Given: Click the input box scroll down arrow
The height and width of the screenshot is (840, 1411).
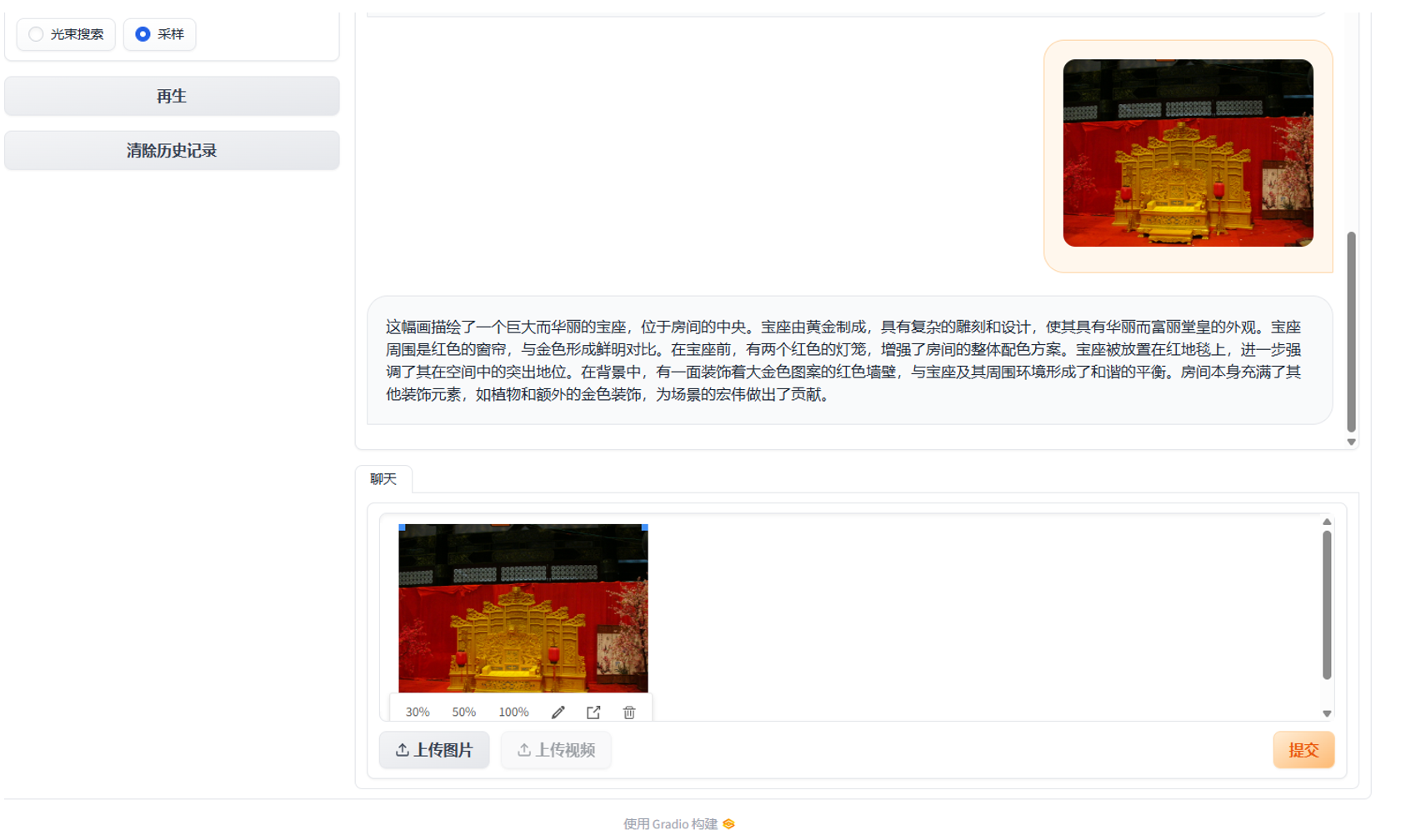Looking at the screenshot, I should point(1327,713).
